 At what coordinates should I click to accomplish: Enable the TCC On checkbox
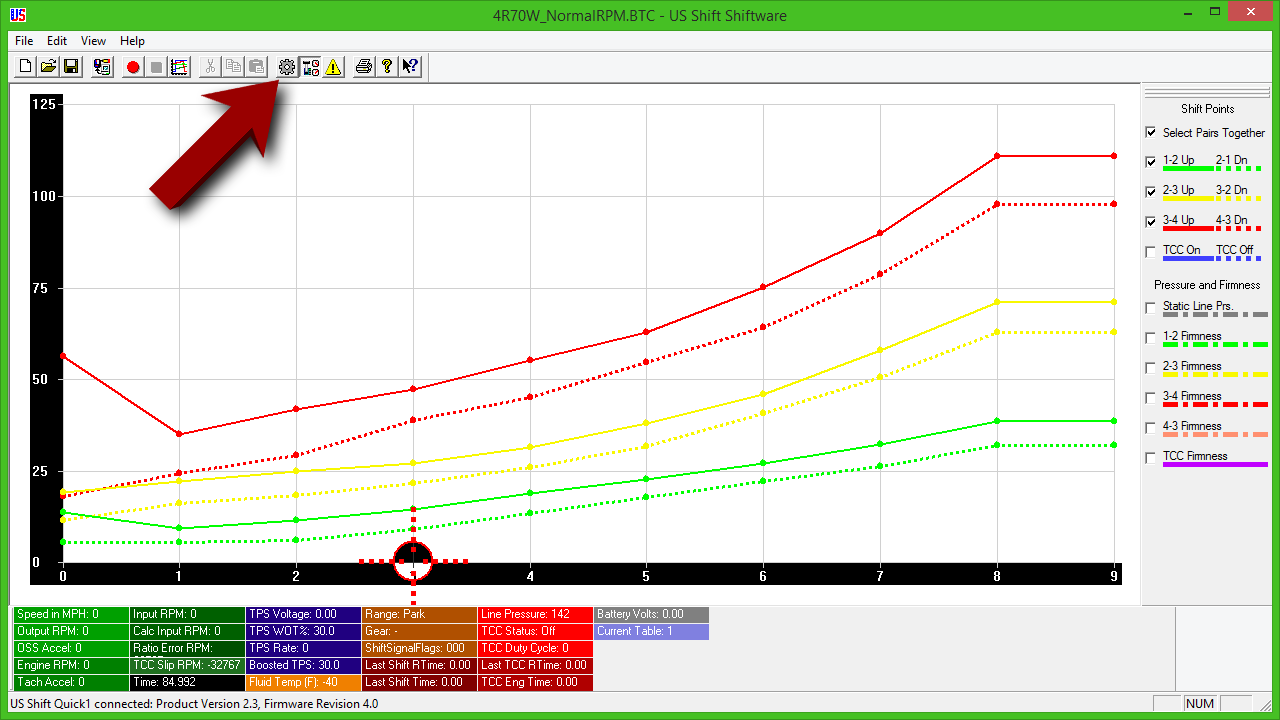(1151, 251)
